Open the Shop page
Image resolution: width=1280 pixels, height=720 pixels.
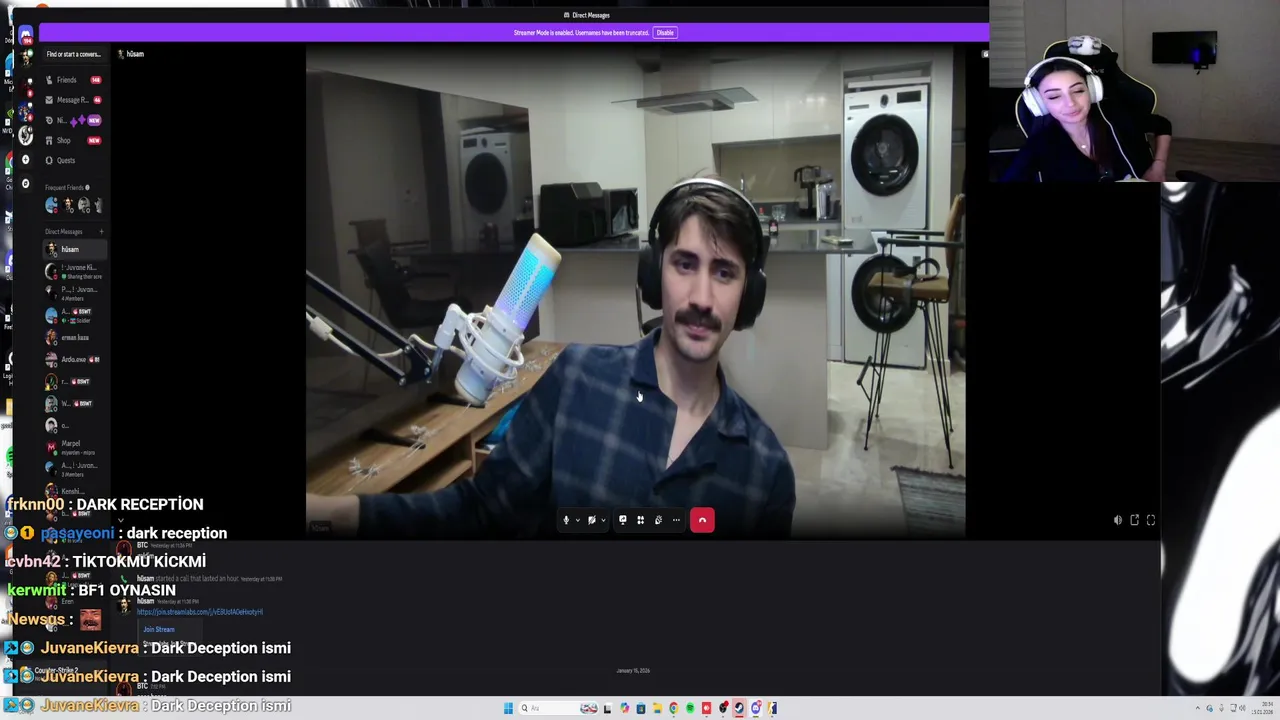click(73, 140)
